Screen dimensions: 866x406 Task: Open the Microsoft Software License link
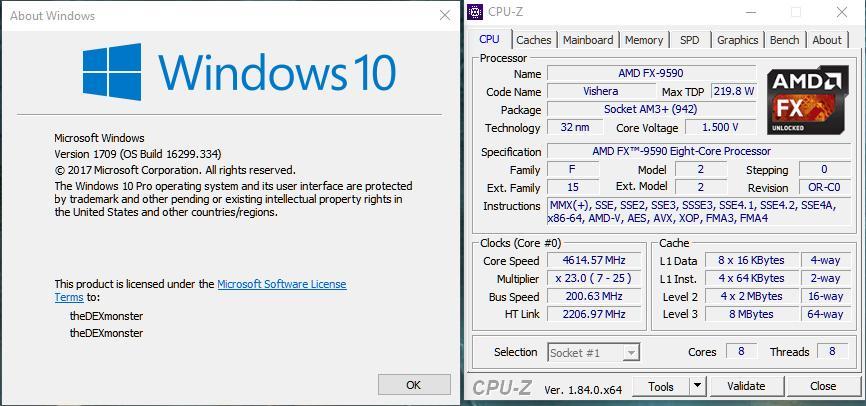point(282,284)
